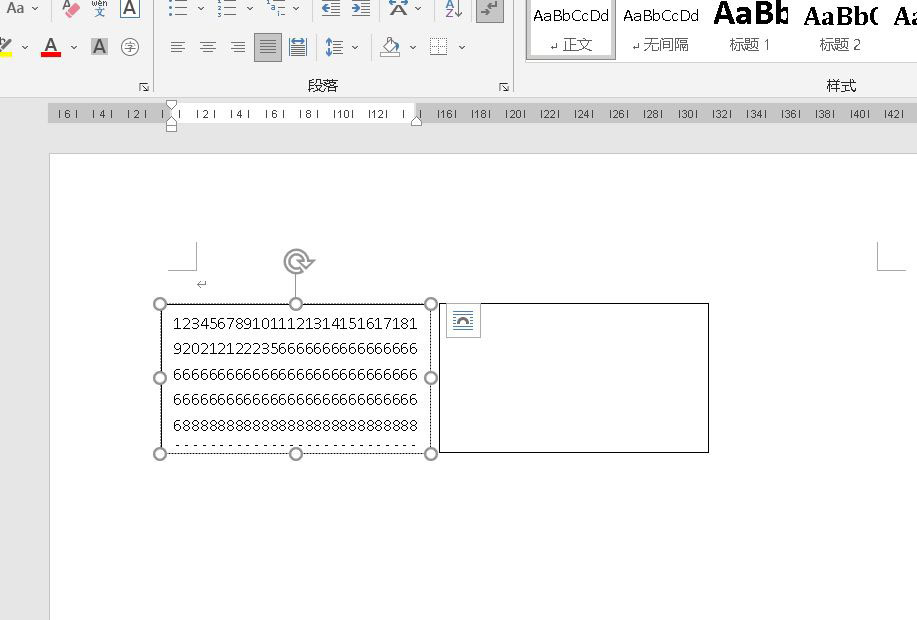Image resolution: width=917 pixels, height=620 pixels.
Task: Open the font color dropdown arrow
Action: coord(74,47)
